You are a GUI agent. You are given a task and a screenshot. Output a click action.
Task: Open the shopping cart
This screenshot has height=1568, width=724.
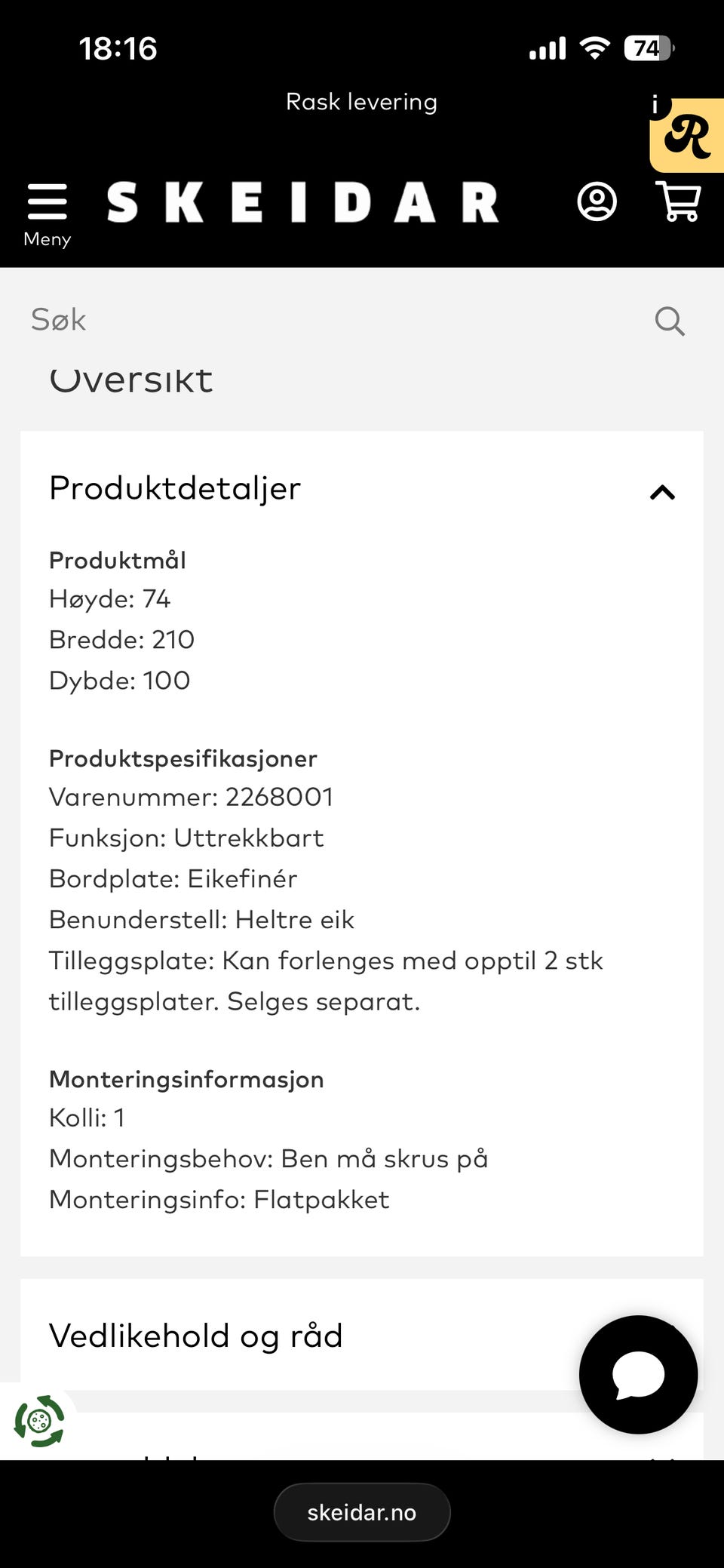tap(680, 201)
